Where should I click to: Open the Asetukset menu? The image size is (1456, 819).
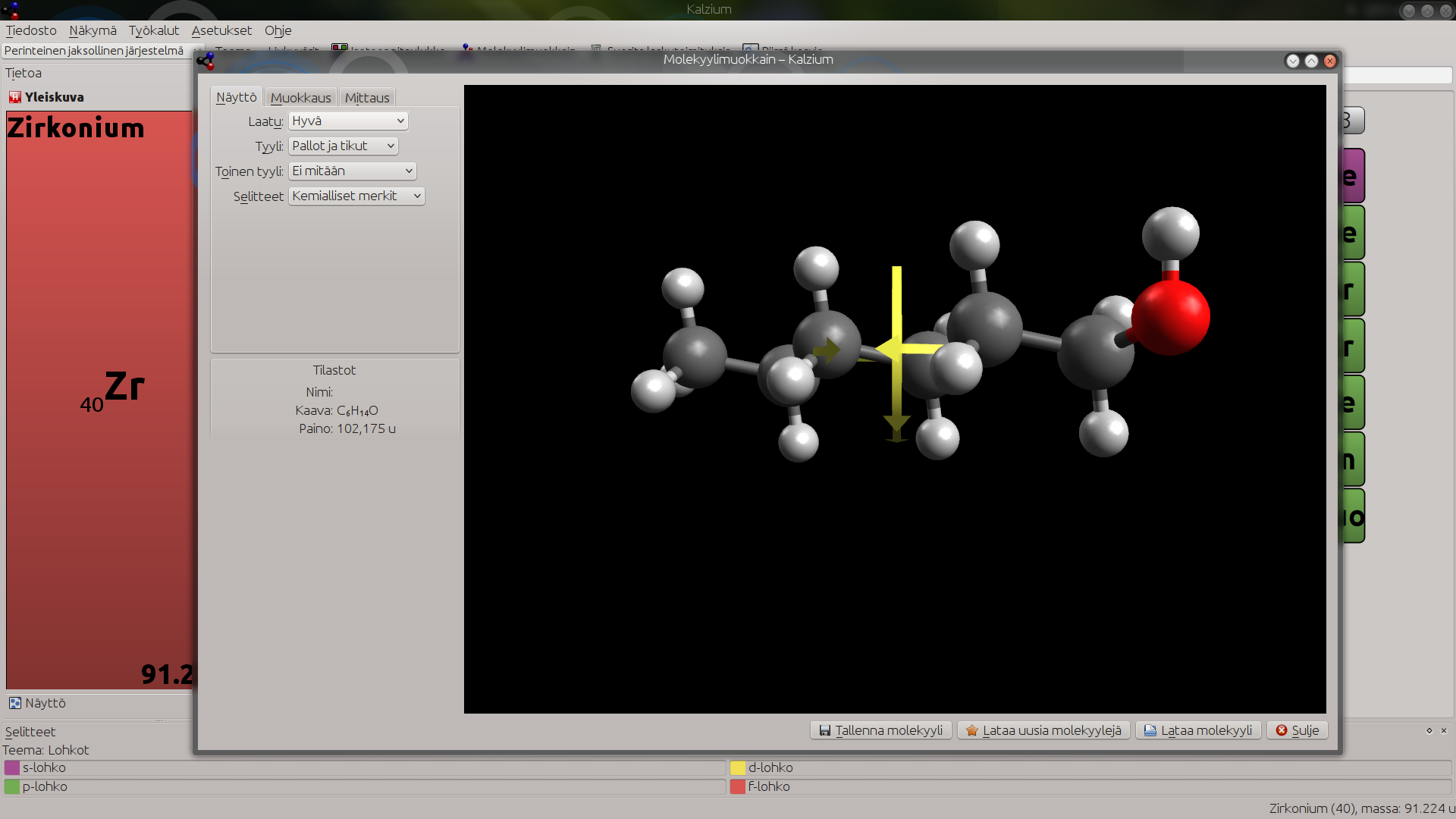(x=221, y=30)
